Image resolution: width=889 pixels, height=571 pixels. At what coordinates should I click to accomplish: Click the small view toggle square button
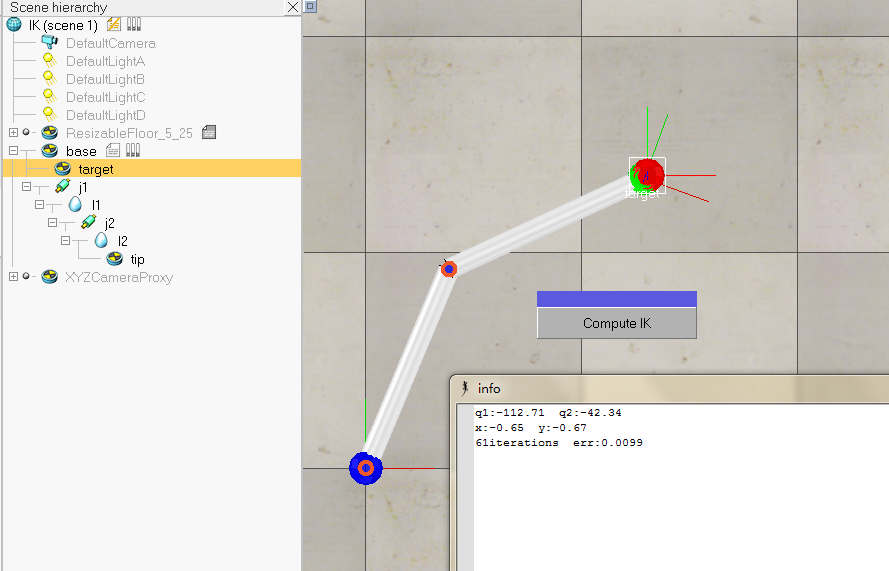pyautogui.click(x=310, y=6)
